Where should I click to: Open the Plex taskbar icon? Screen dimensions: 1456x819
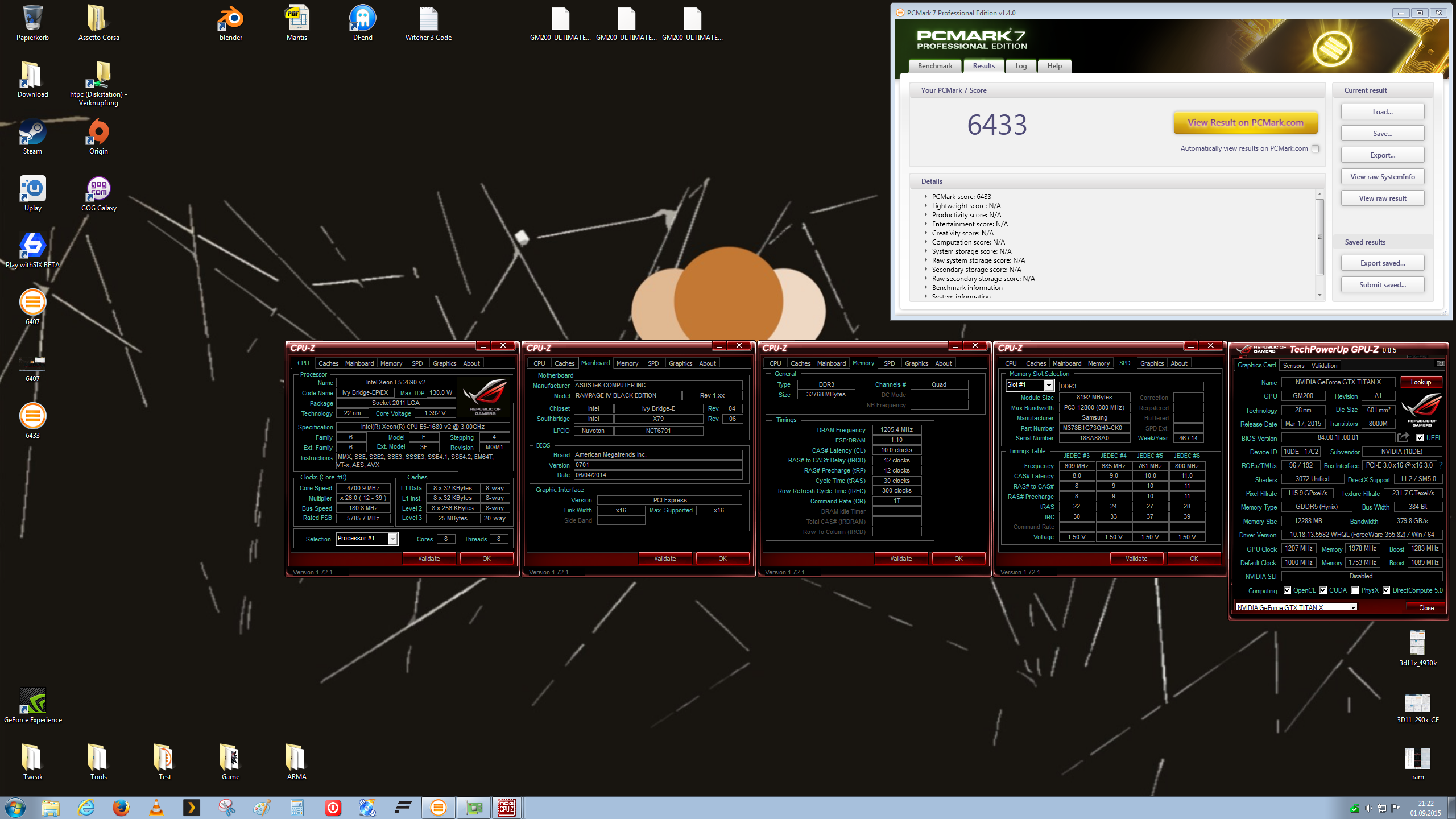click(x=191, y=808)
